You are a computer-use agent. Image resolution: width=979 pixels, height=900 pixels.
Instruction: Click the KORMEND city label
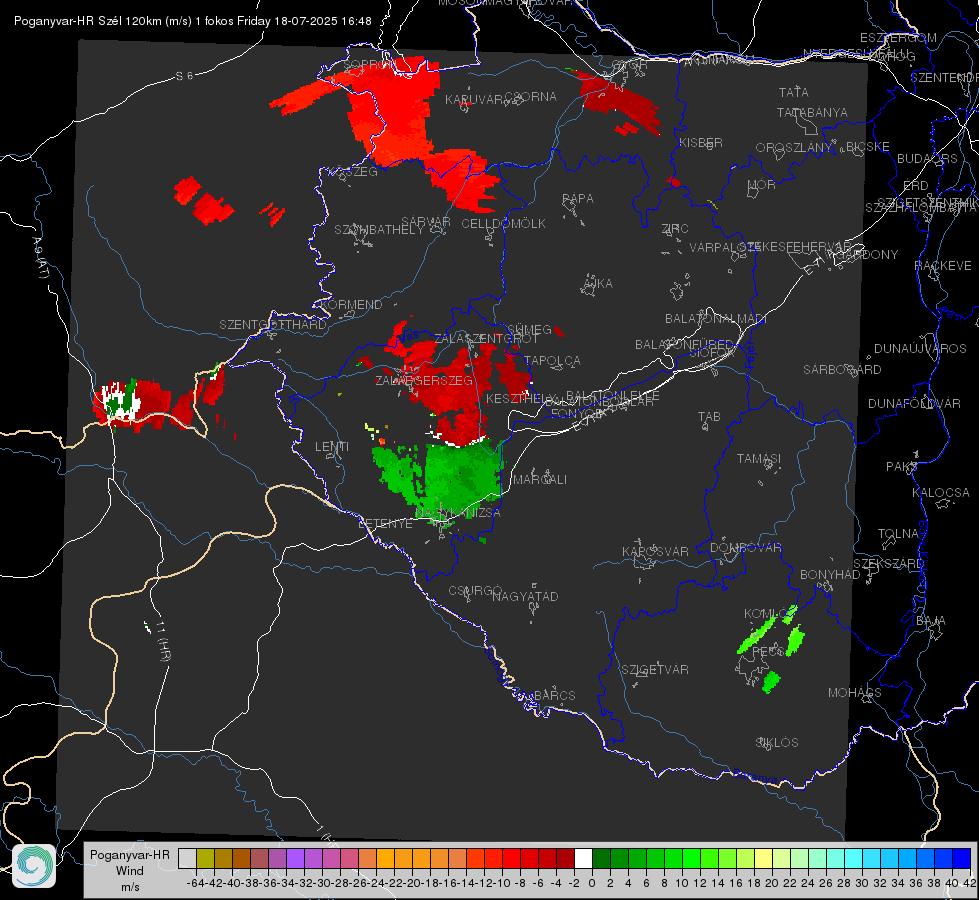click(x=352, y=305)
